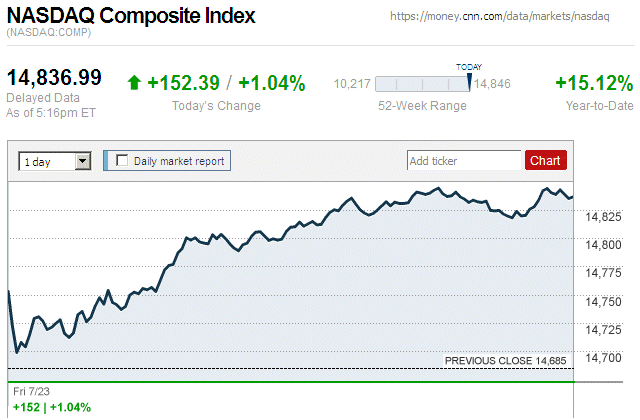Click the 52-week low value 10,217
Viewport: 640px width, 420px height.
pyautogui.click(x=352, y=84)
